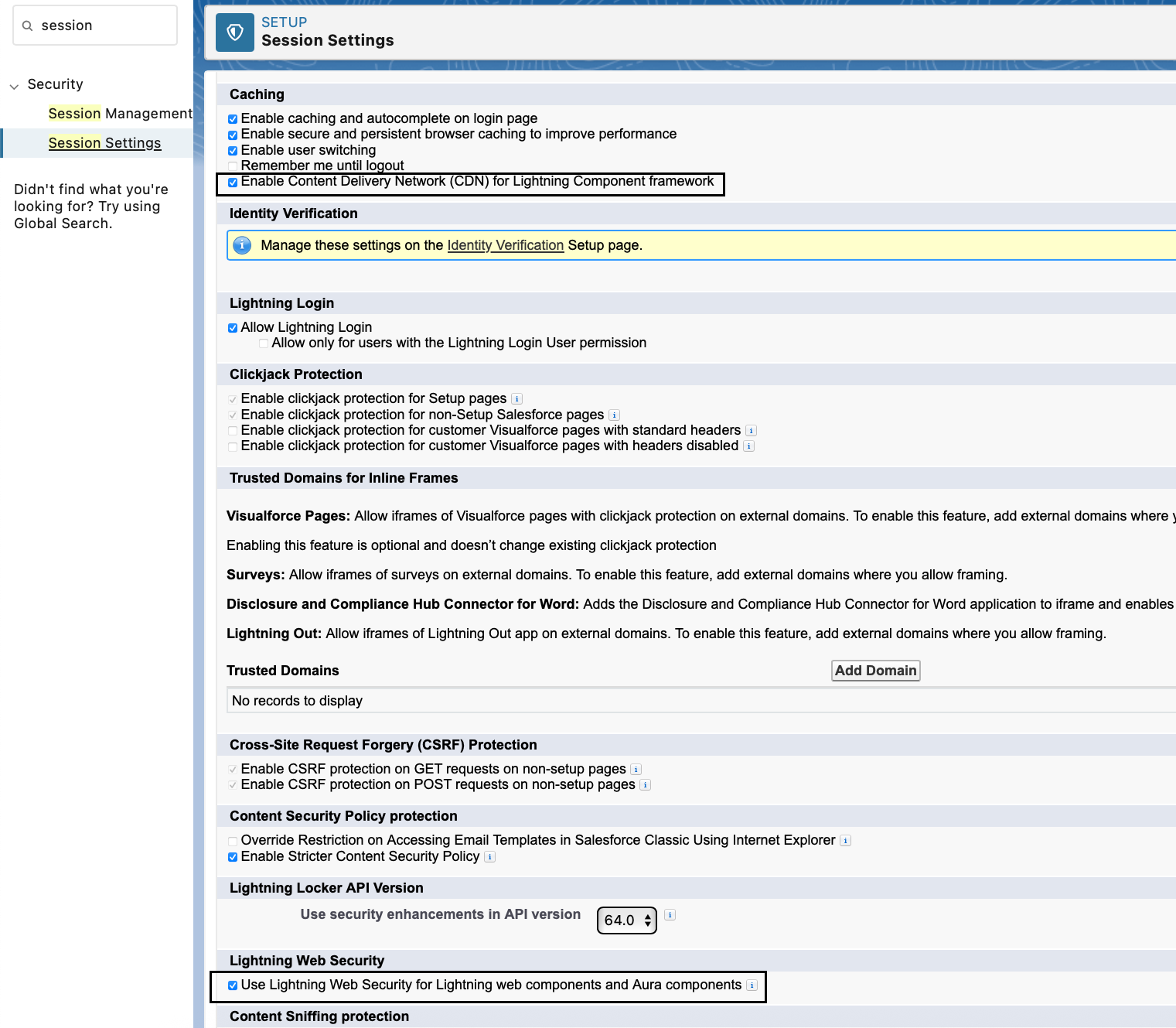The width and height of the screenshot is (1176, 1028).
Task: Check Override Restriction on Accessing Email Templates
Action: pyautogui.click(x=232, y=841)
